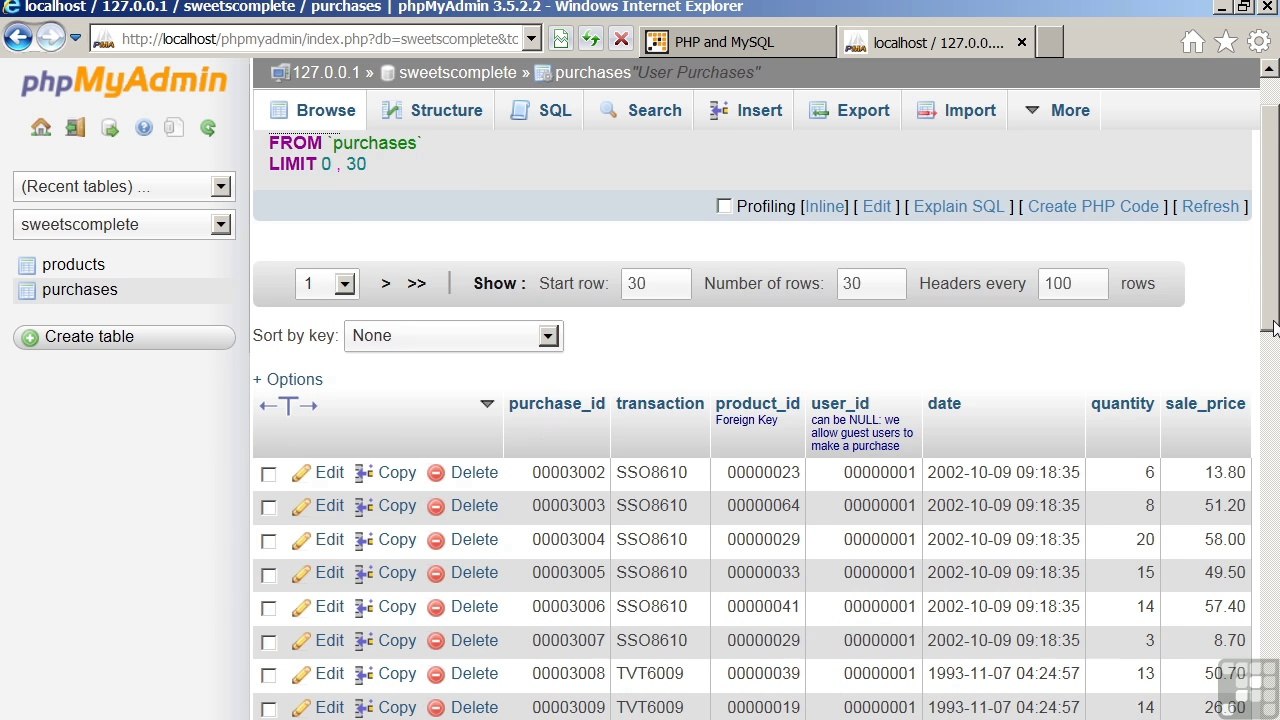Sort by the sale_price column header

1205,403
